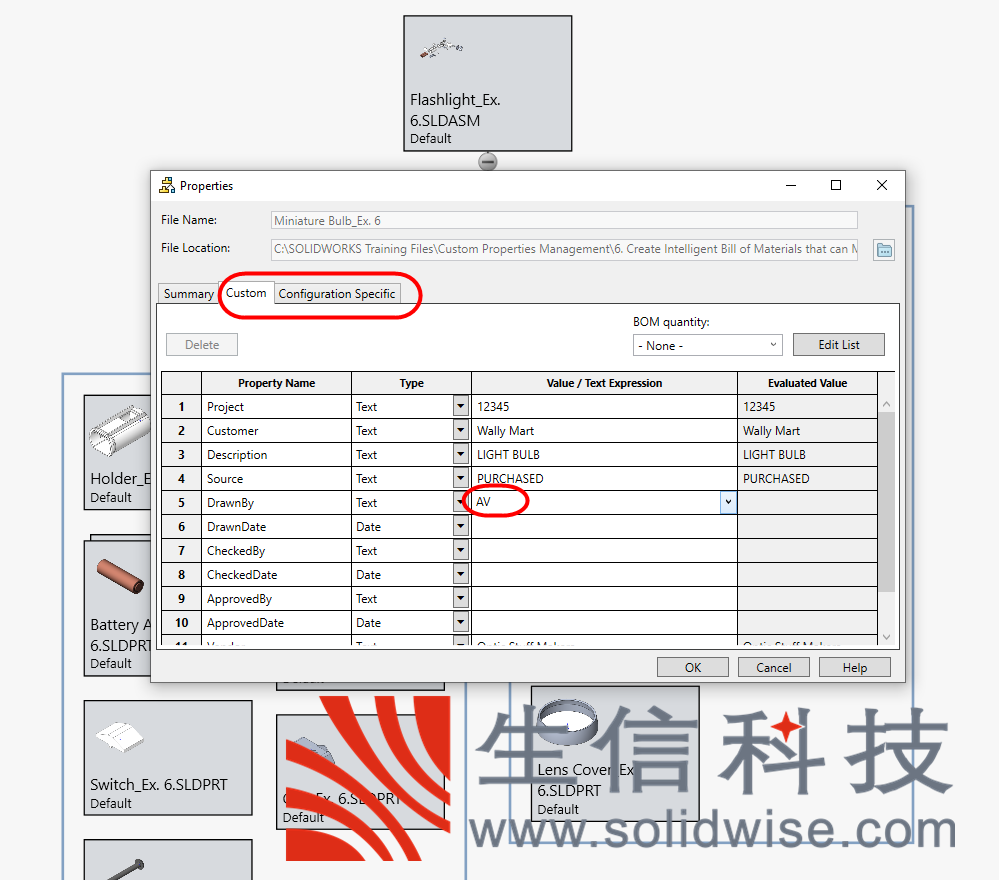Screen dimensions: 999x880
Task: Switch to the Custom tab
Action: (246, 293)
